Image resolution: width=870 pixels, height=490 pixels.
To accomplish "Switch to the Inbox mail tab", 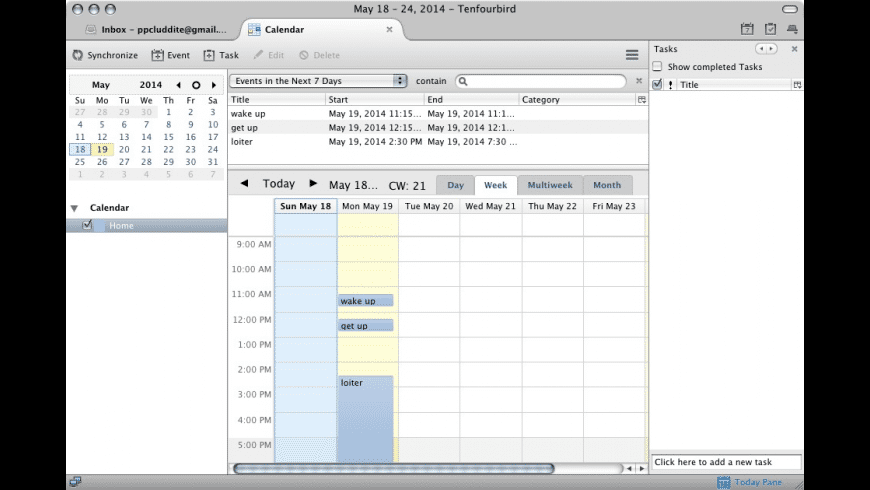I will coord(156,29).
